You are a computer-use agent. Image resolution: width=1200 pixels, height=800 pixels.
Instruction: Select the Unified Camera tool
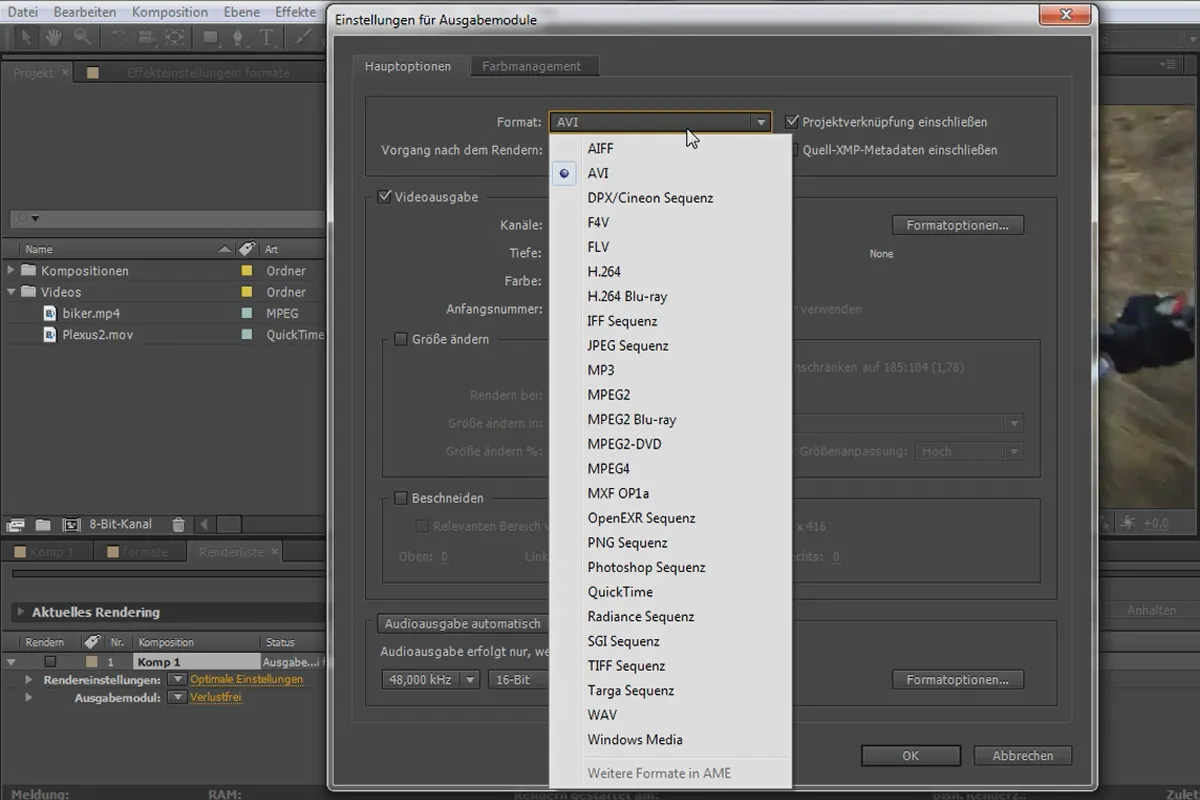tap(147, 38)
